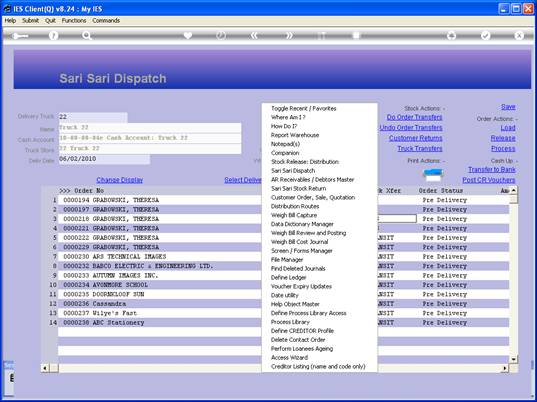Click the Undo Order Transfers link

[x=411, y=128]
